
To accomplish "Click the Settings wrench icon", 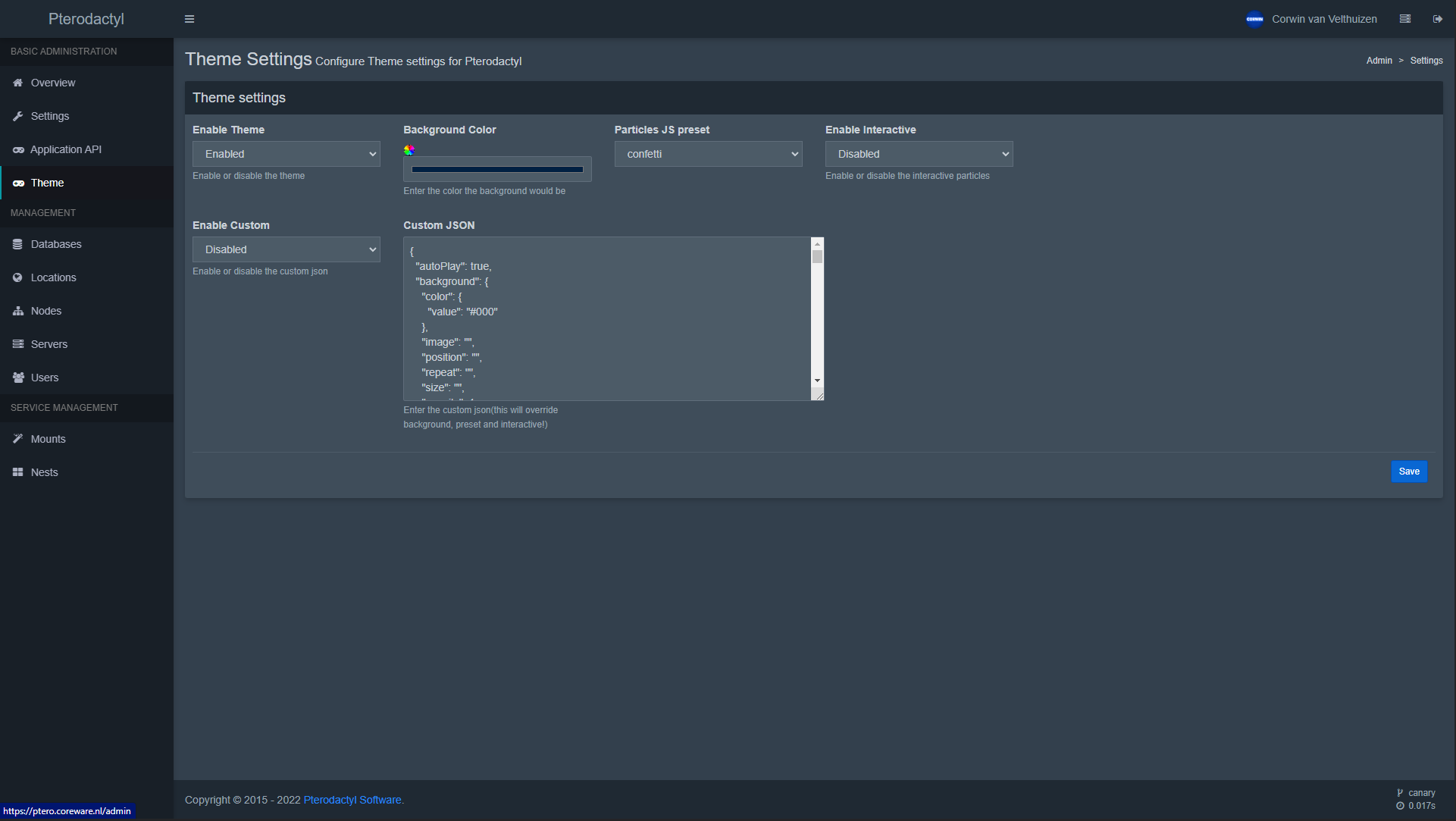I will 17,116.
